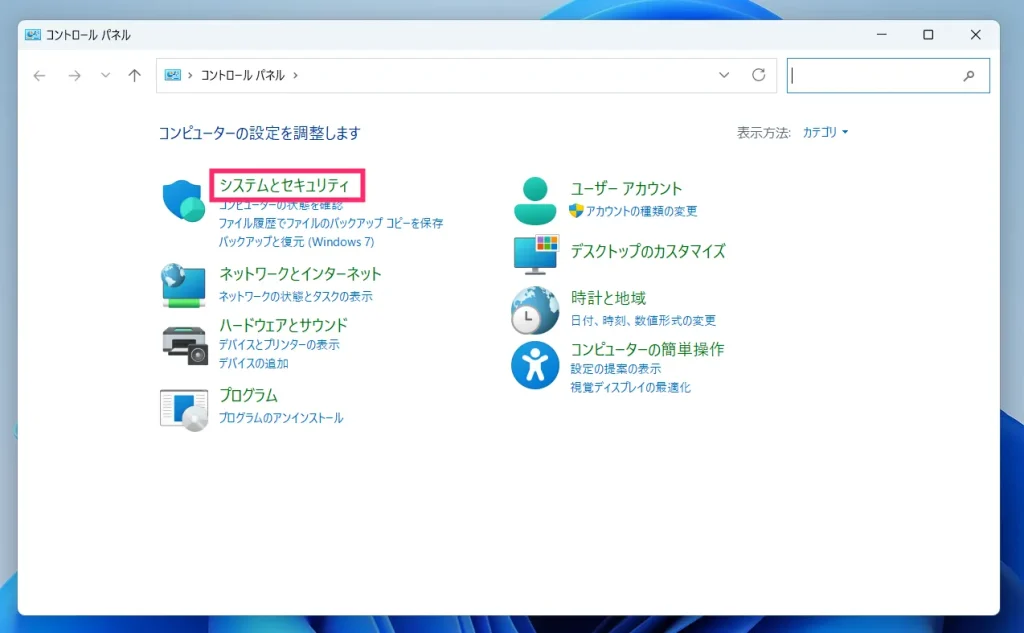1024x633 pixels.
Task: Open the ネットワークとインターネット globe icon
Action: (x=184, y=285)
